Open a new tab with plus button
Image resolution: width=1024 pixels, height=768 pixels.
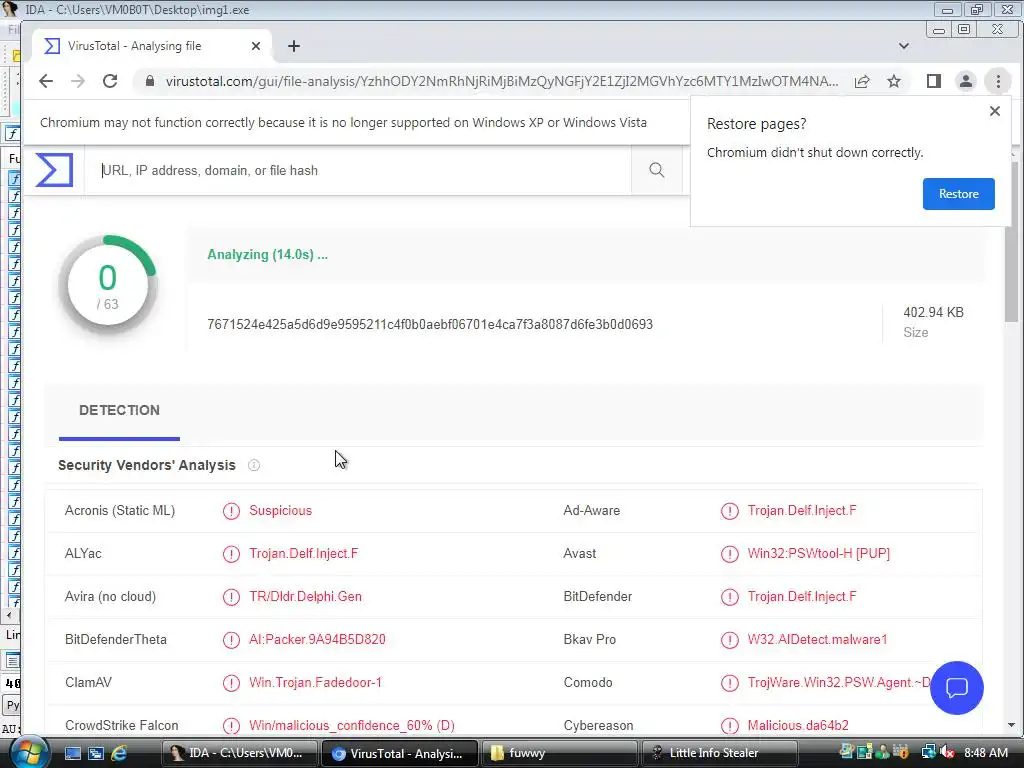point(294,46)
